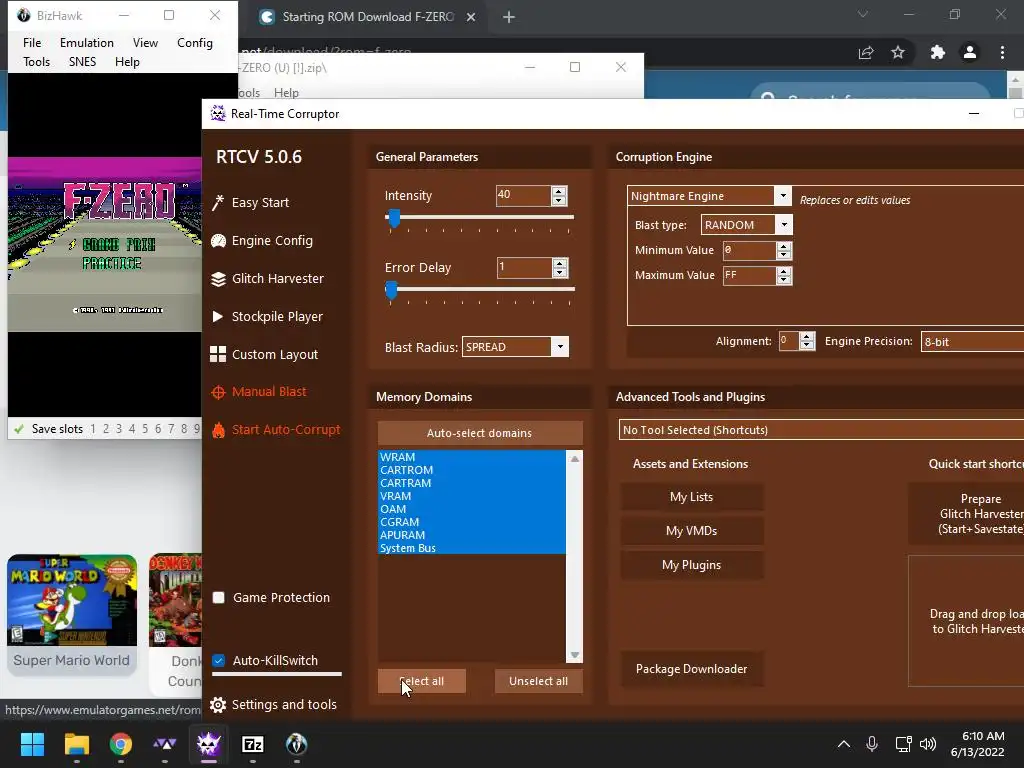Viewport: 1024px width, 768px height.
Task: Open My VMDs button
Action: [x=692, y=531]
